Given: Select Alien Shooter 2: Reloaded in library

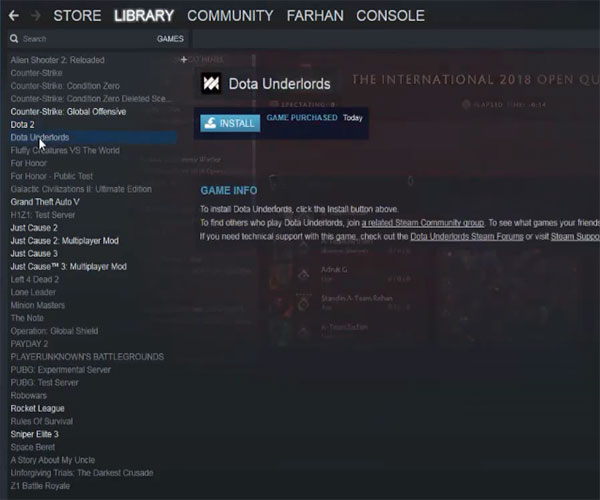Looking at the screenshot, I should pyautogui.click(x=57, y=60).
